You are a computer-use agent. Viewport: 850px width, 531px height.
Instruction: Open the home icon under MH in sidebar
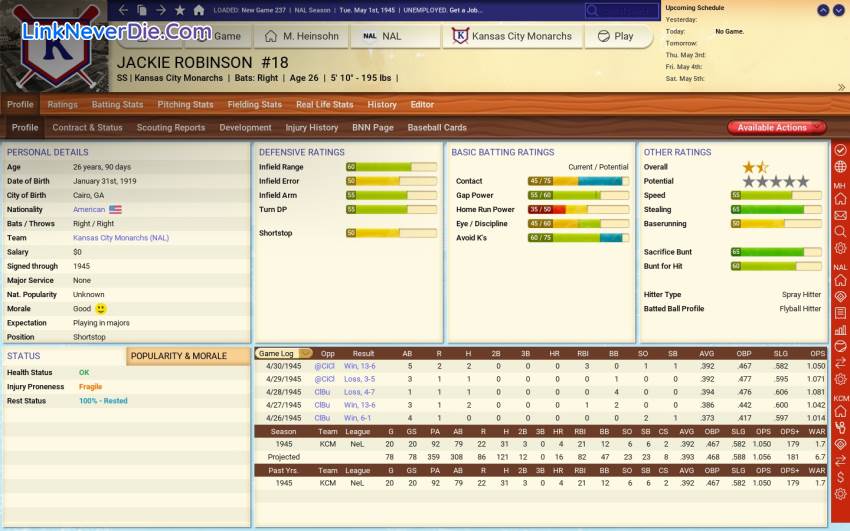(x=840, y=199)
